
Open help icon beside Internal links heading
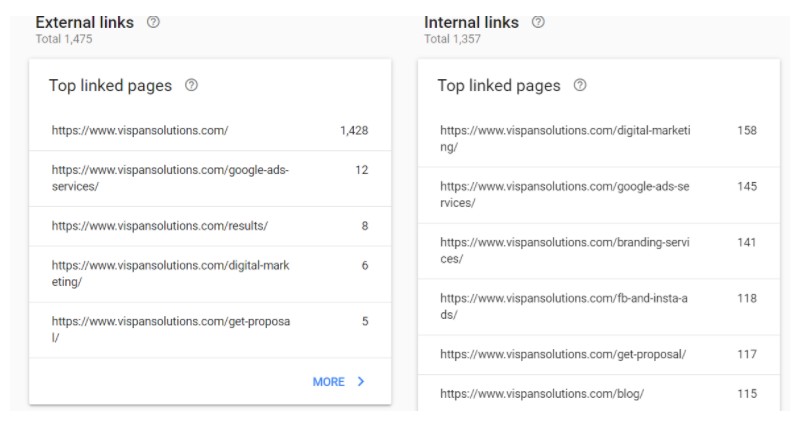point(538,22)
